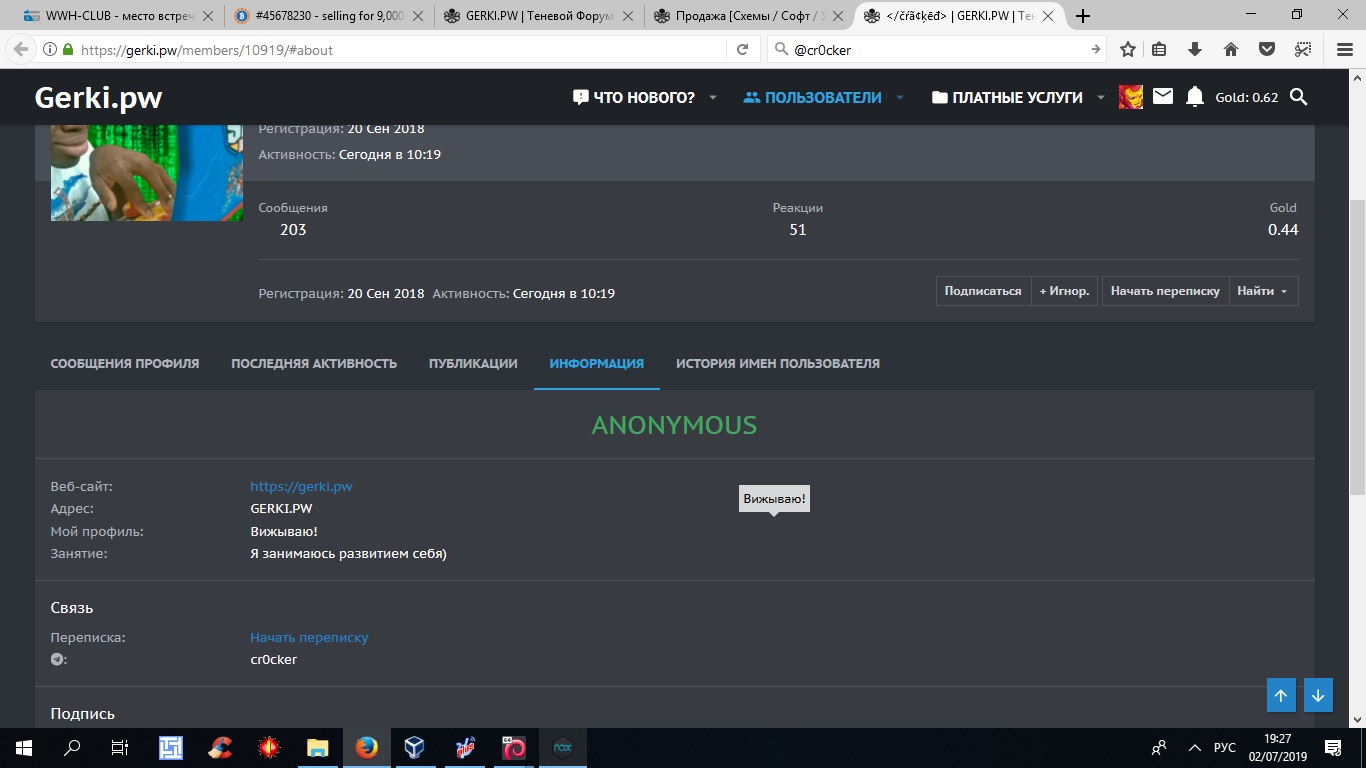Open private messages envelope icon
1366x768 pixels.
1162,97
